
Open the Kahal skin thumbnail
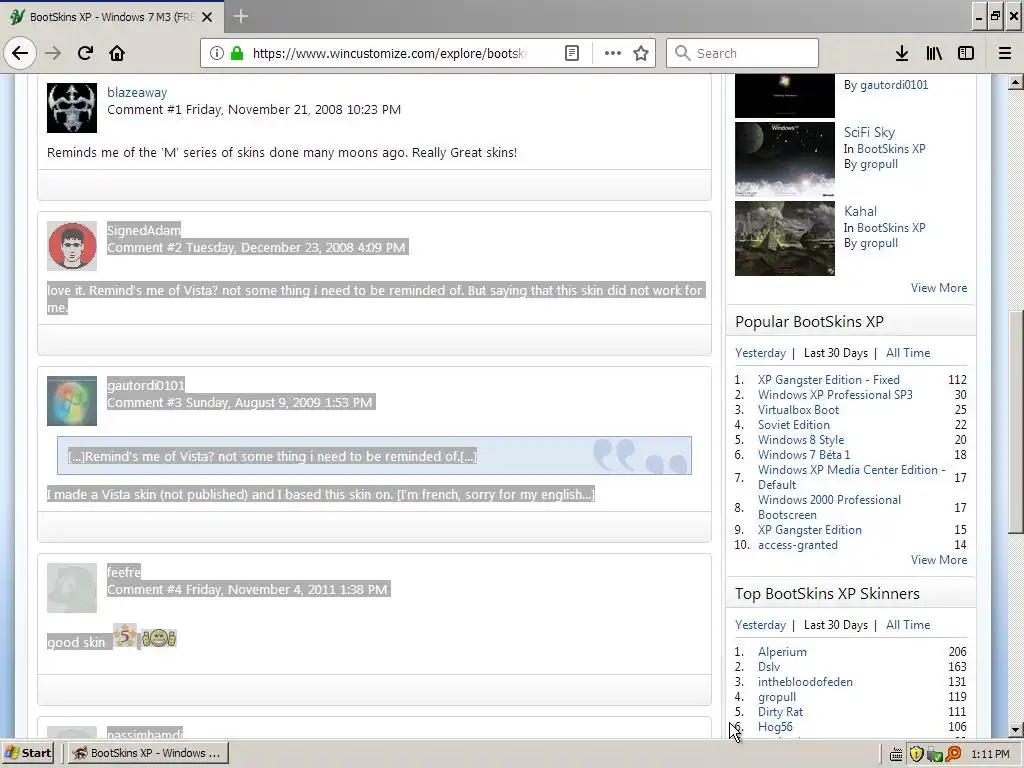pyautogui.click(x=784, y=238)
